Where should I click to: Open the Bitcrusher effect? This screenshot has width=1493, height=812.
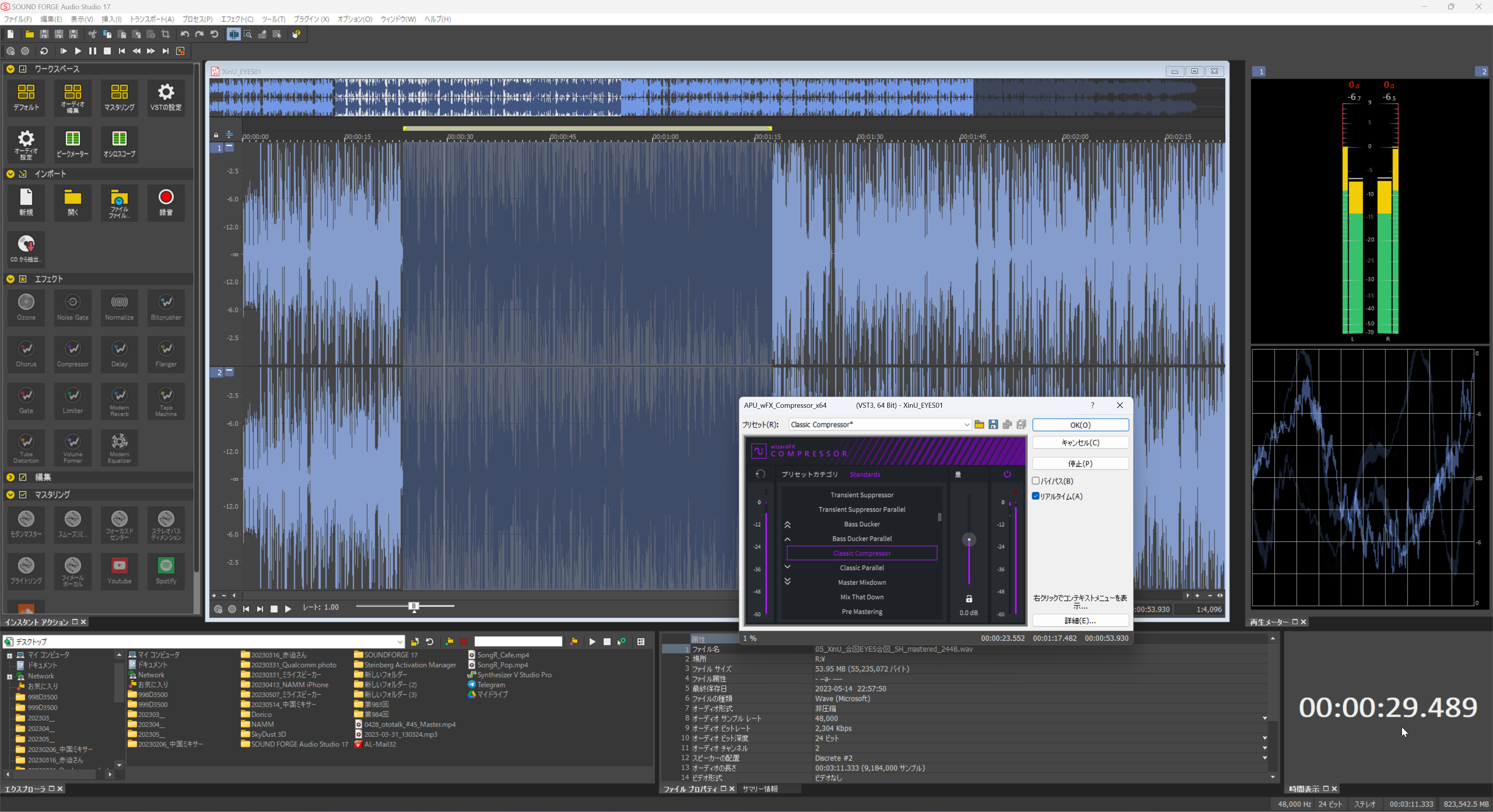pyautogui.click(x=166, y=307)
